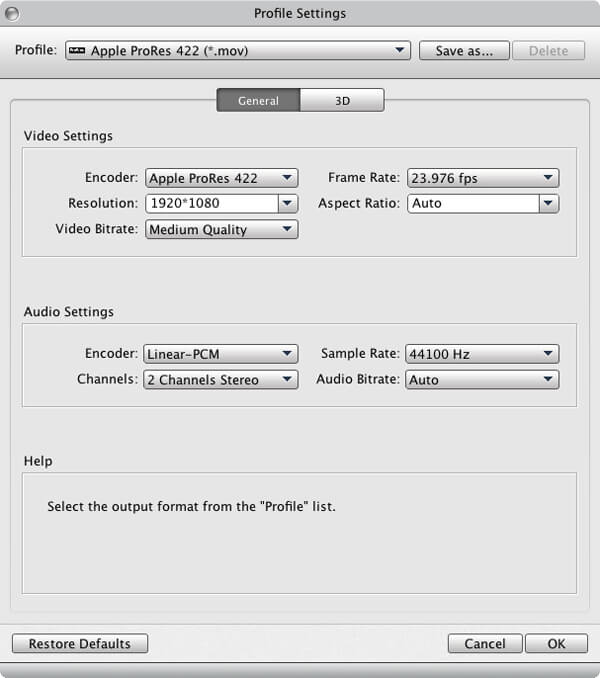Click the Aspect Ratio text field

coord(472,203)
